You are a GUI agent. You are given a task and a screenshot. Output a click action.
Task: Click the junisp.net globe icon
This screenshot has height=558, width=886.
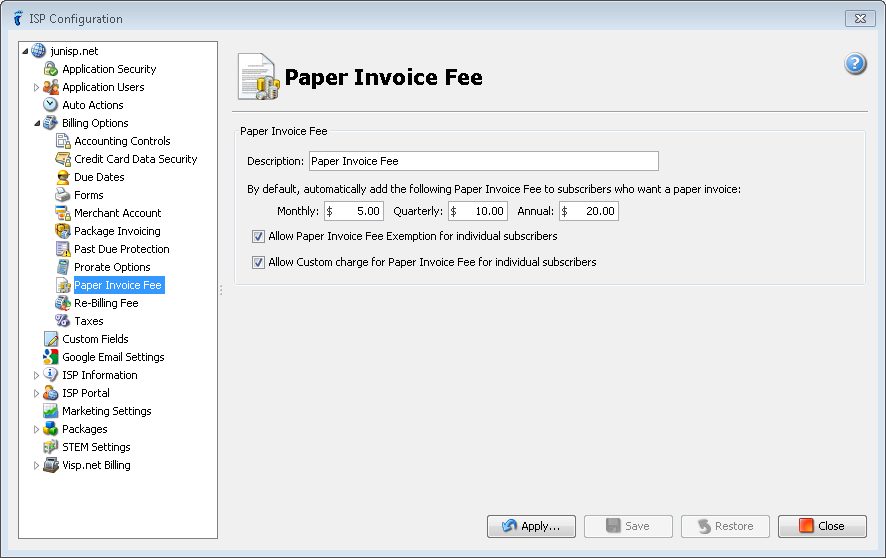click(38, 51)
